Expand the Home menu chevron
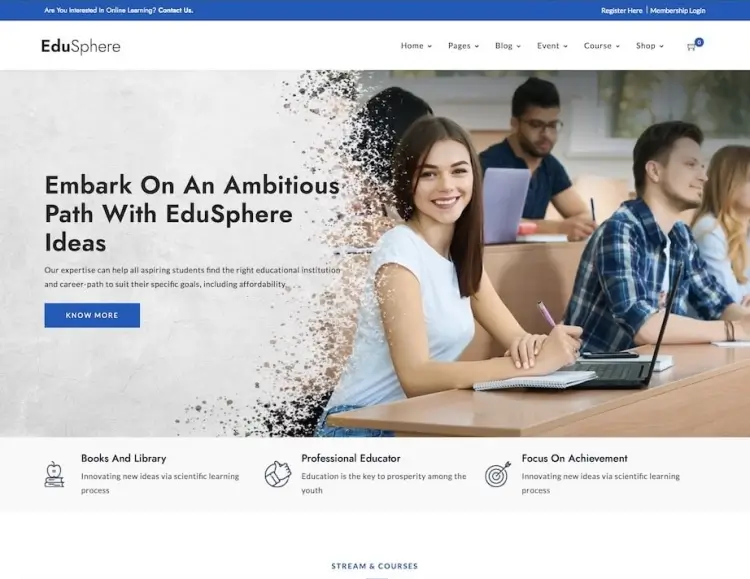The width and height of the screenshot is (750, 579). 430,46
